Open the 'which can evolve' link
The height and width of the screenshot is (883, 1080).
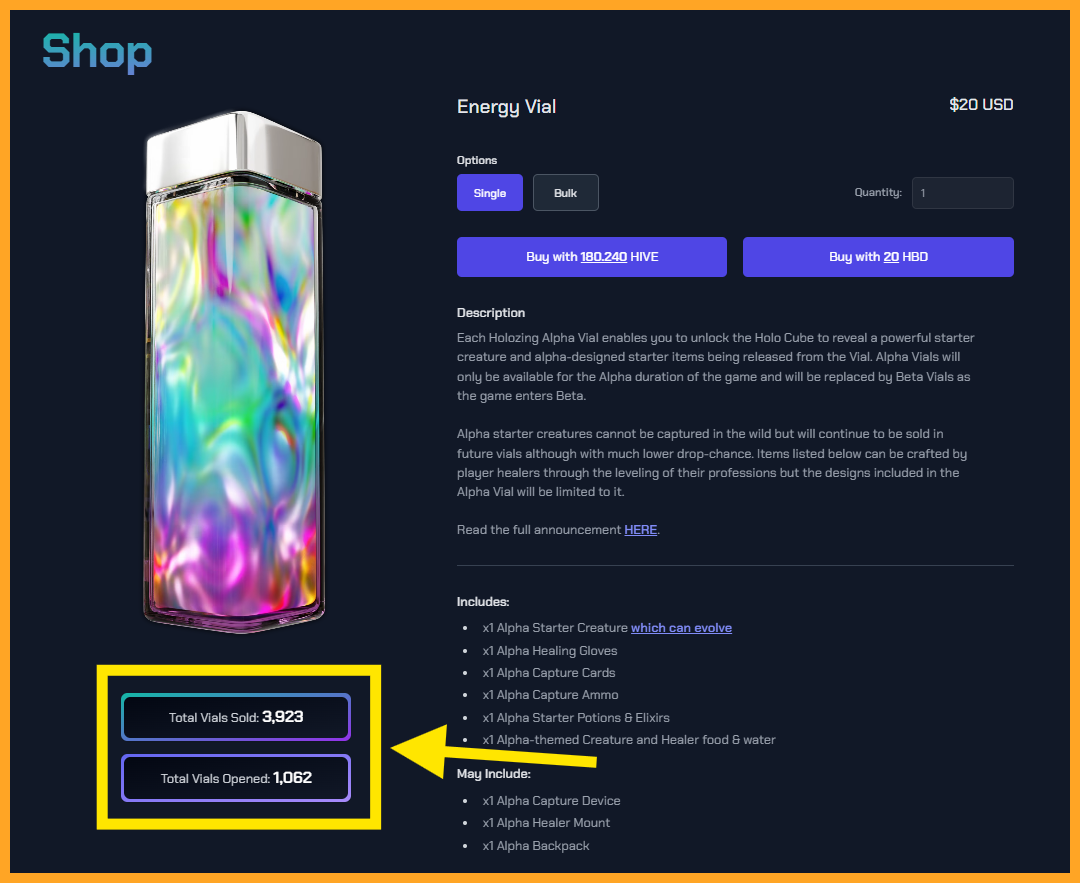[681, 627]
